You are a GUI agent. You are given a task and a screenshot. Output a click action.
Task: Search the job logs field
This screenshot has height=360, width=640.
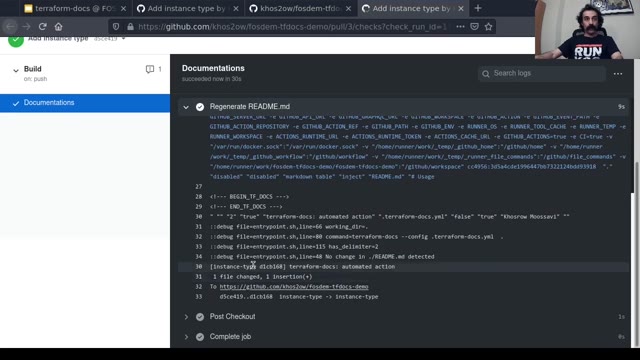542,73
